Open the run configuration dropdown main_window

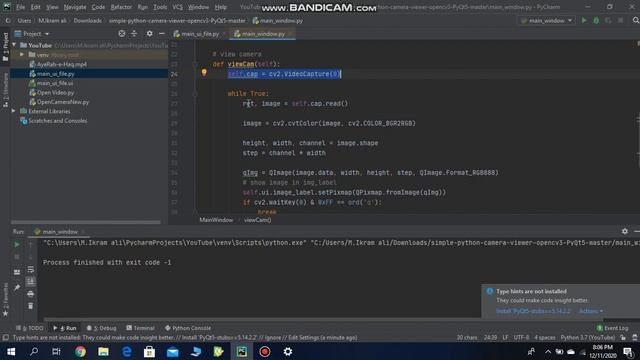(x=546, y=20)
